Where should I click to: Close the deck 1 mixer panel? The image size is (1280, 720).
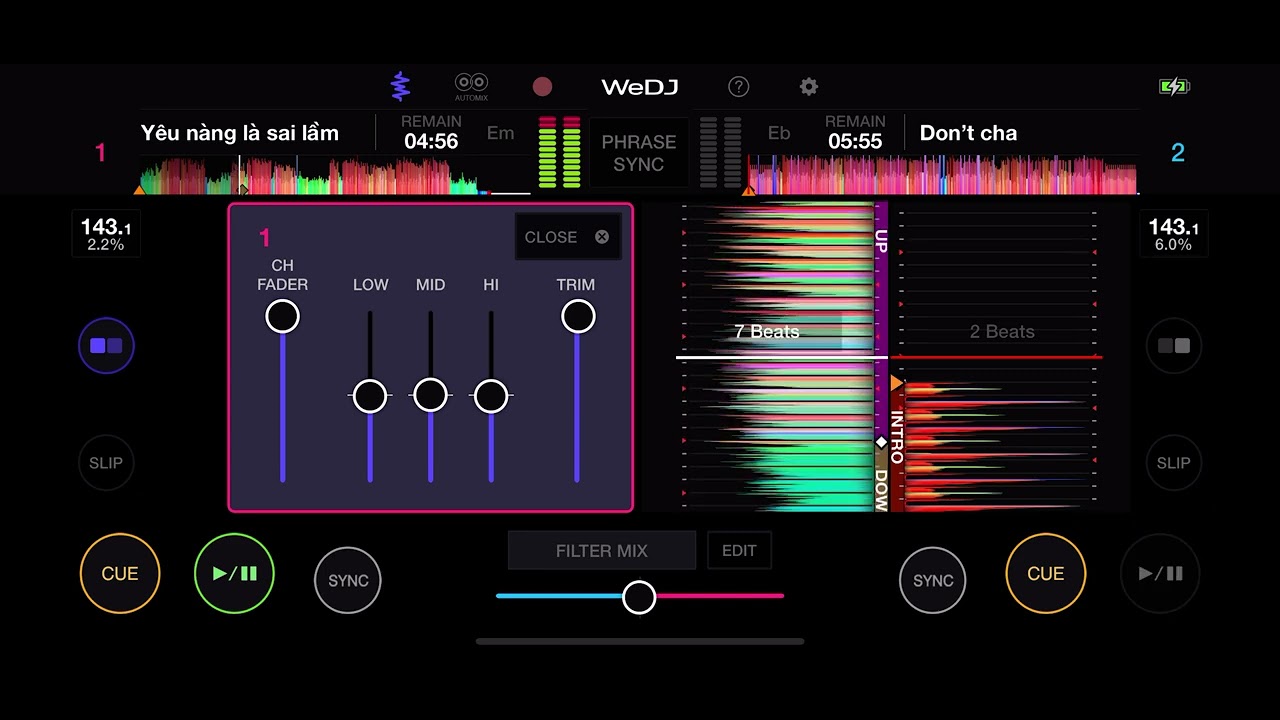point(567,237)
